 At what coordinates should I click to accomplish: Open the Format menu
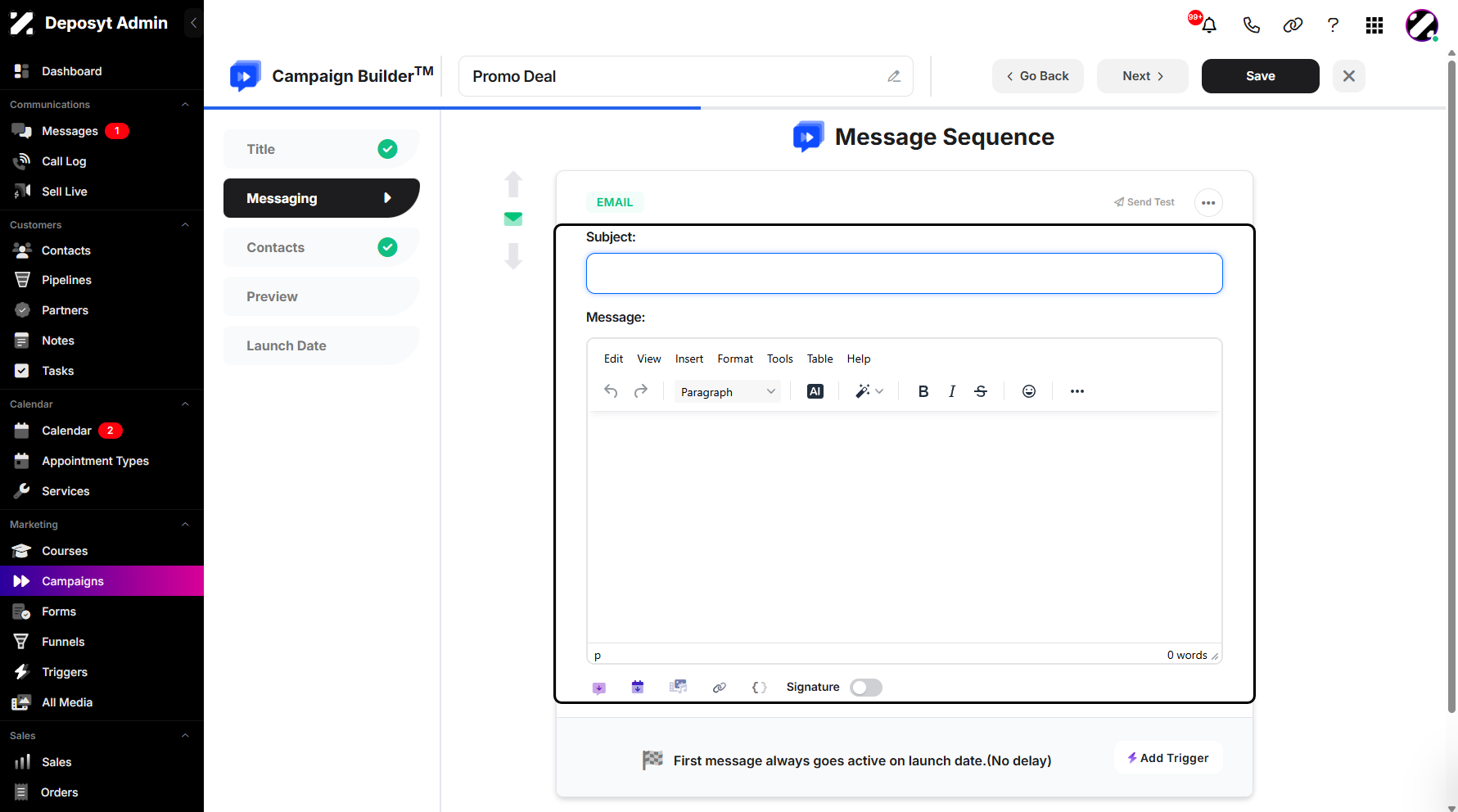pyautogui.click(x=735, y=359)
